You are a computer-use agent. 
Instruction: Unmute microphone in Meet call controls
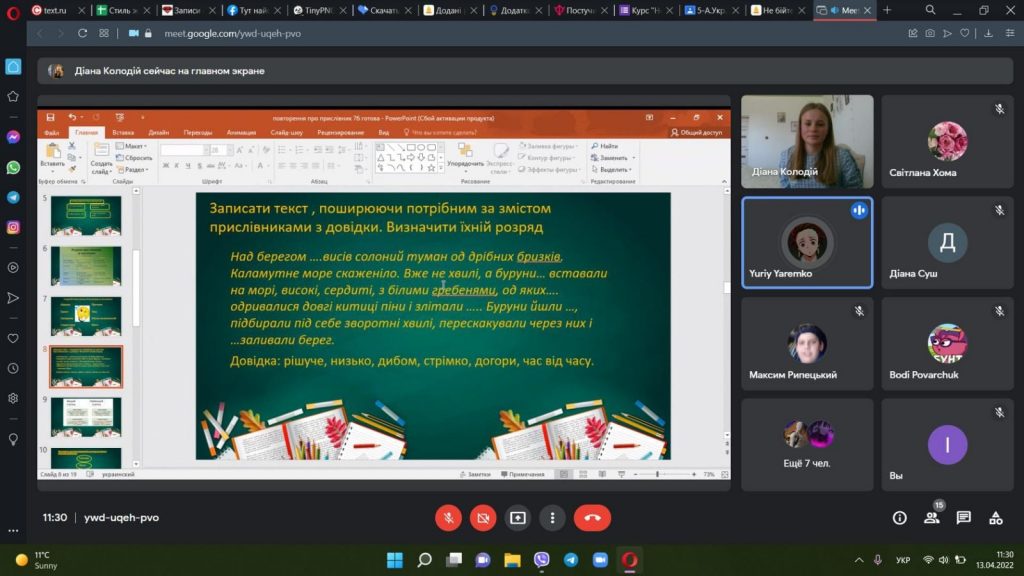[448, 518]
